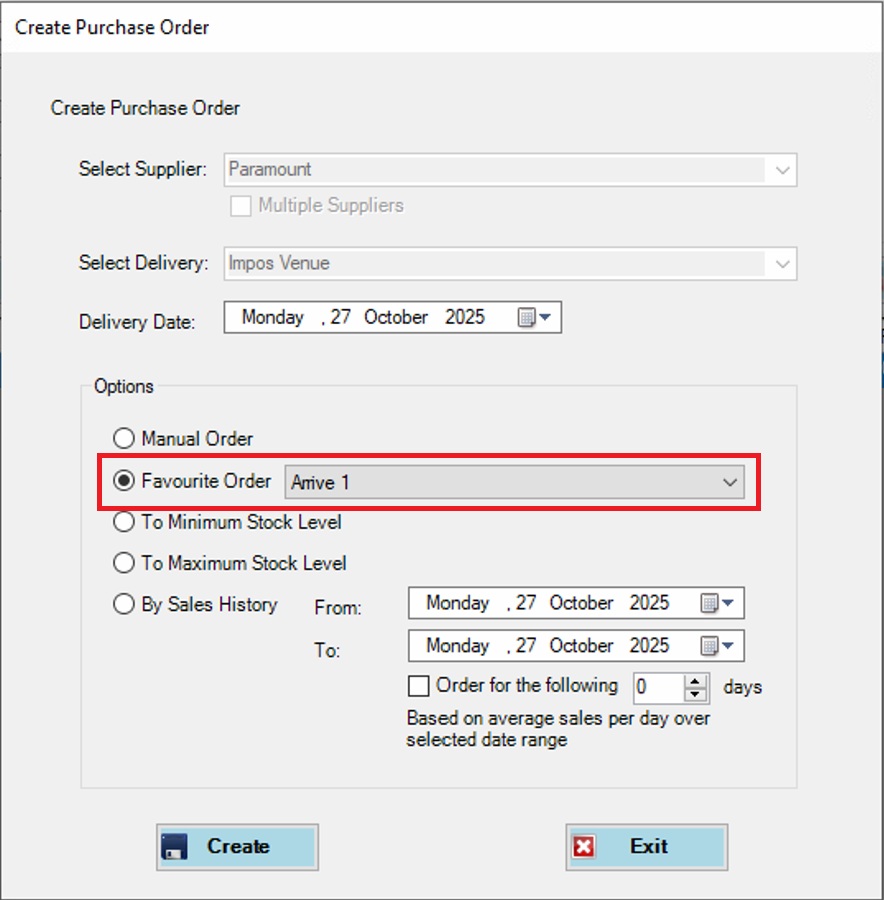Enable Order for the following checkbox

click(x=418, y=686)
